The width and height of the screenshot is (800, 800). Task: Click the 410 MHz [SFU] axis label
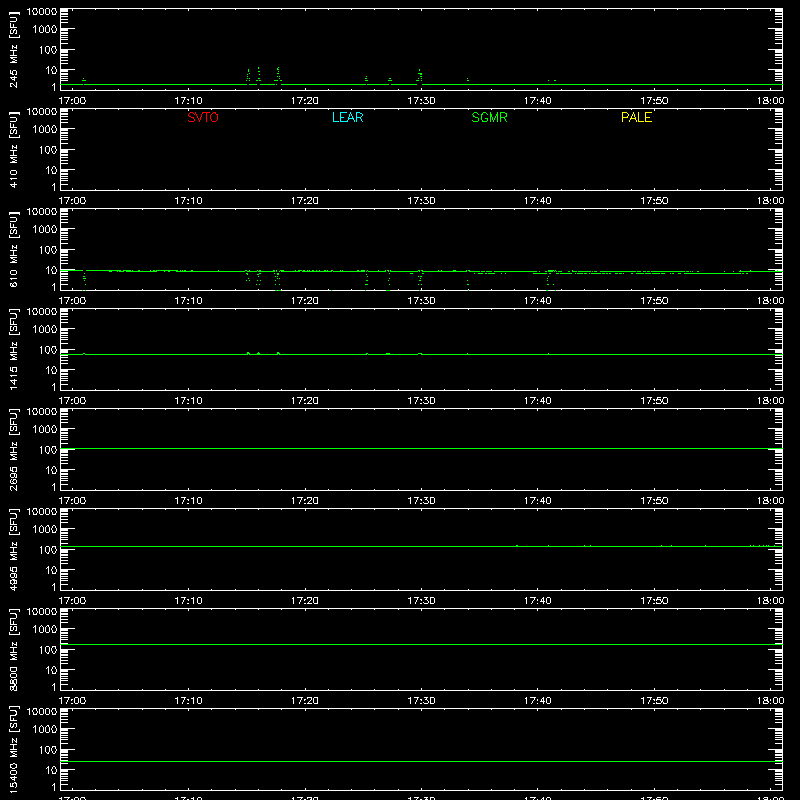point(14,151)
